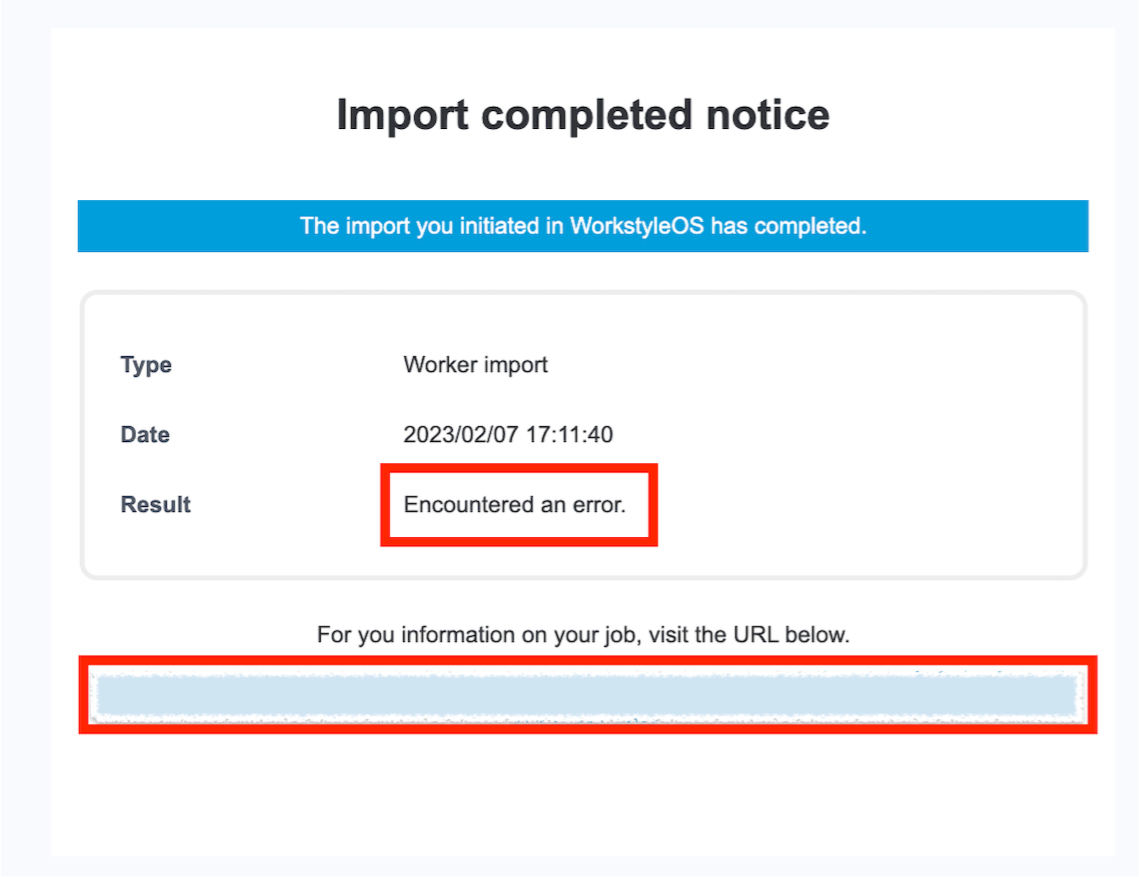Click the word "URL" in the info sentence
The image size is (1139, 877).
[x=756, y=634]
